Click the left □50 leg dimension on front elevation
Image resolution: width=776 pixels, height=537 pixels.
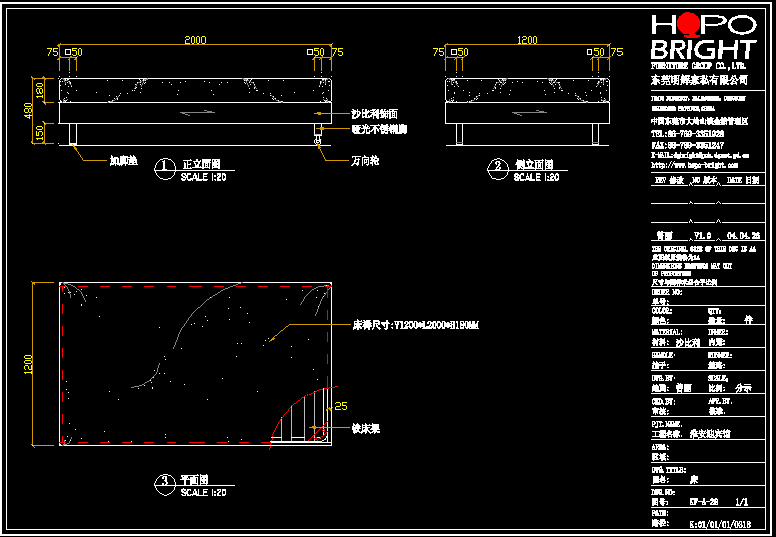click(x=74, y=52)
